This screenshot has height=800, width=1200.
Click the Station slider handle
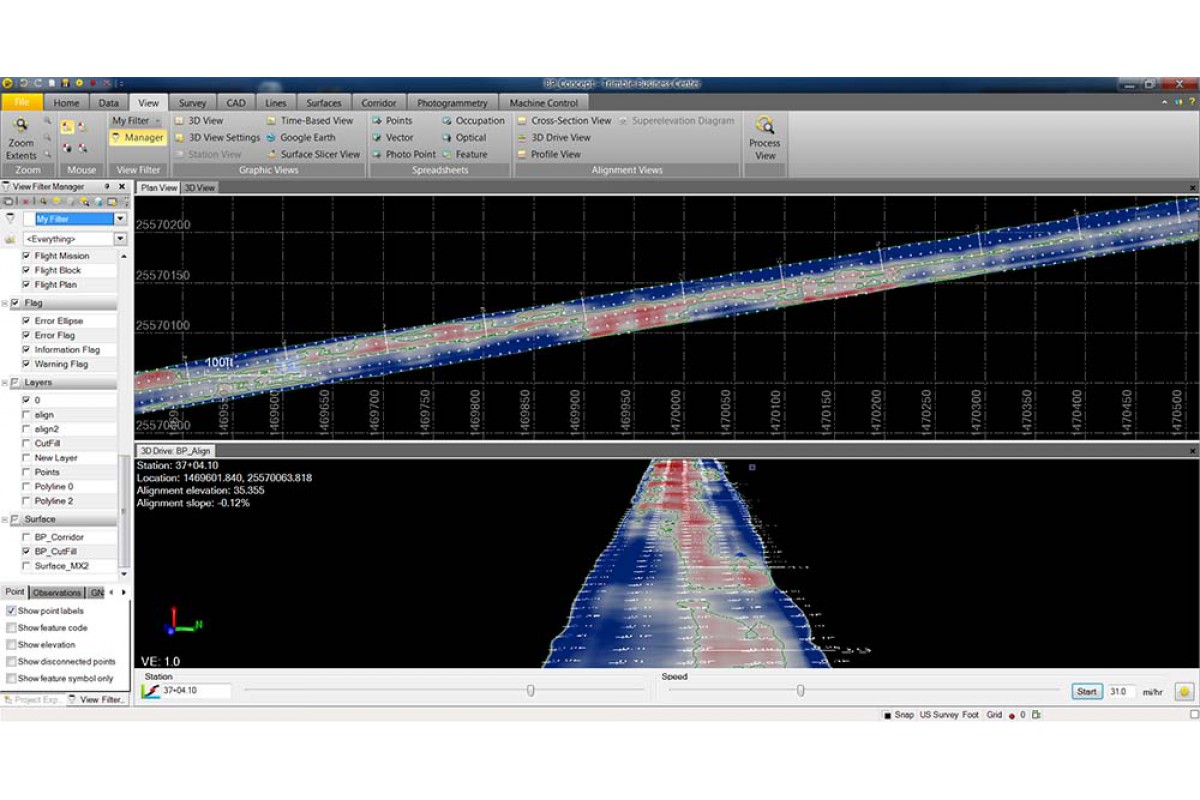pyautogui.click(x=531, y=690)
